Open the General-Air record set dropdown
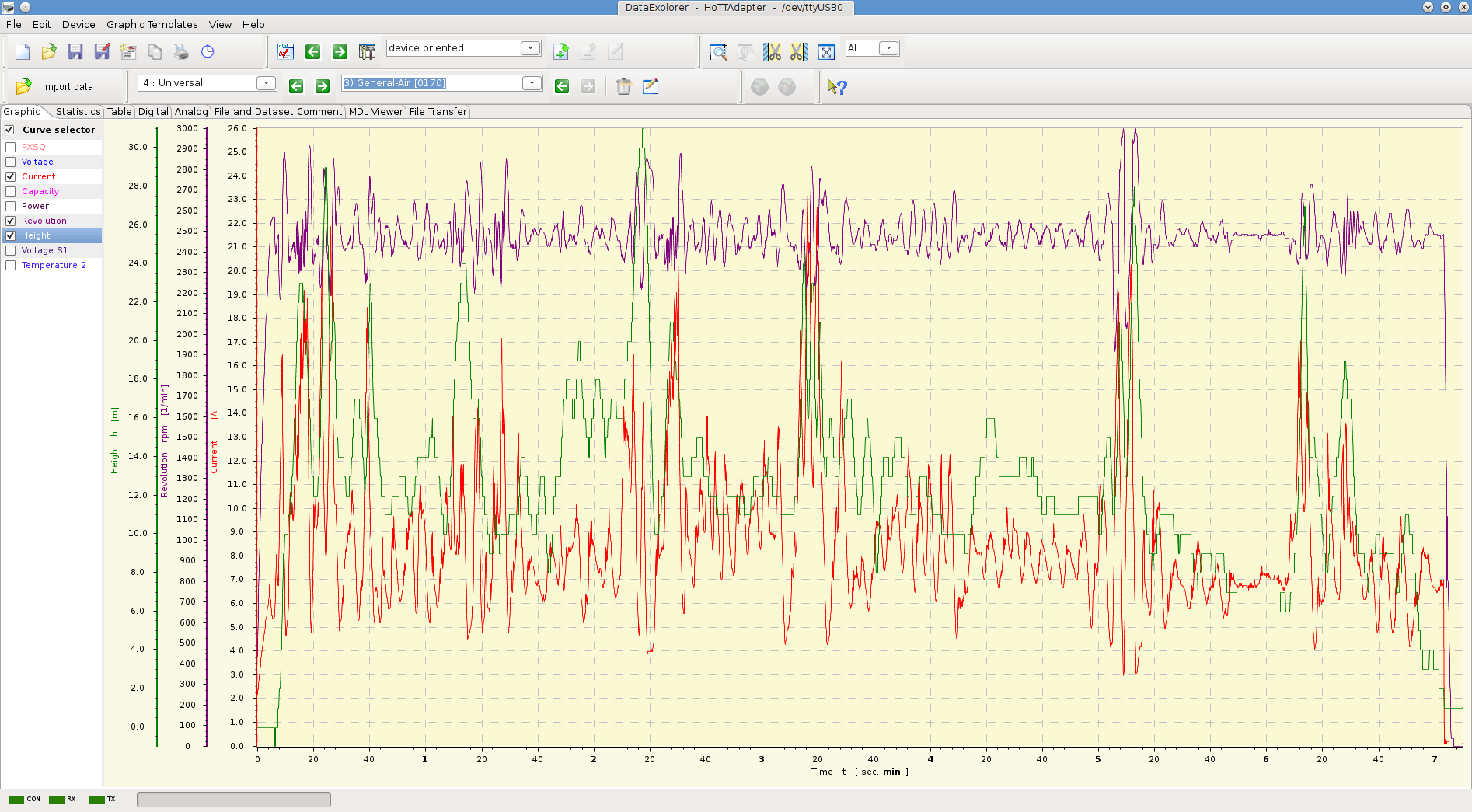Viewport: 1472px width, 812px height. click(x=532, y=83)
